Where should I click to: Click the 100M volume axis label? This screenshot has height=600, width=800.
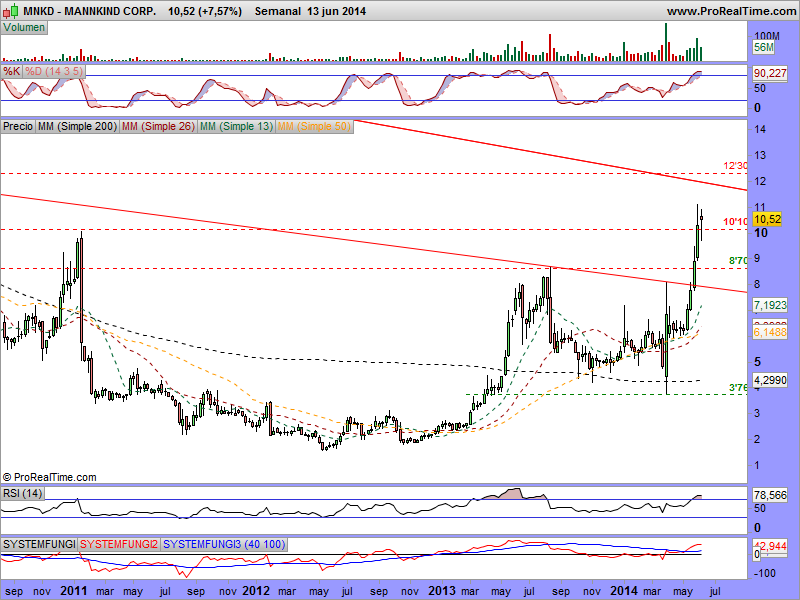pos(767,36)
